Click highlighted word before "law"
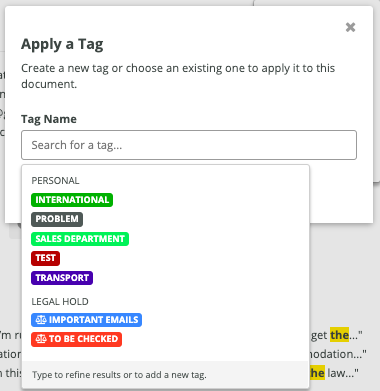The height and width of the screenshot is (391, 380). pos(317,373)
